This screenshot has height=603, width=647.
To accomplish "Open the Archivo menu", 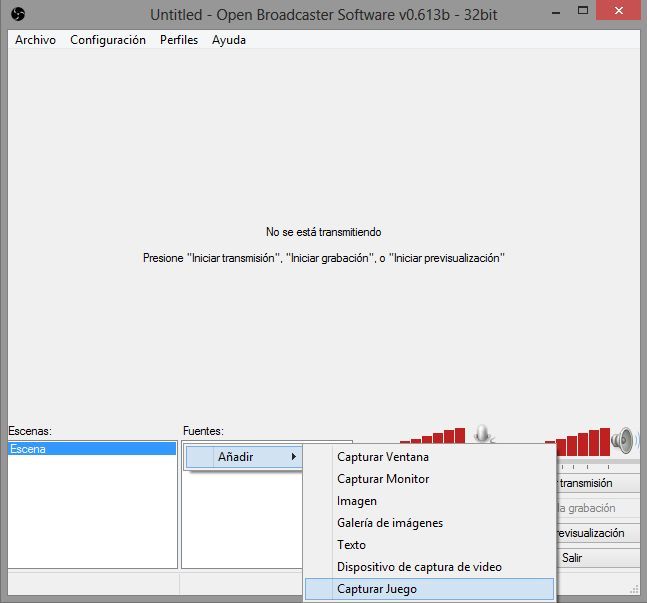I will (35, 40).
